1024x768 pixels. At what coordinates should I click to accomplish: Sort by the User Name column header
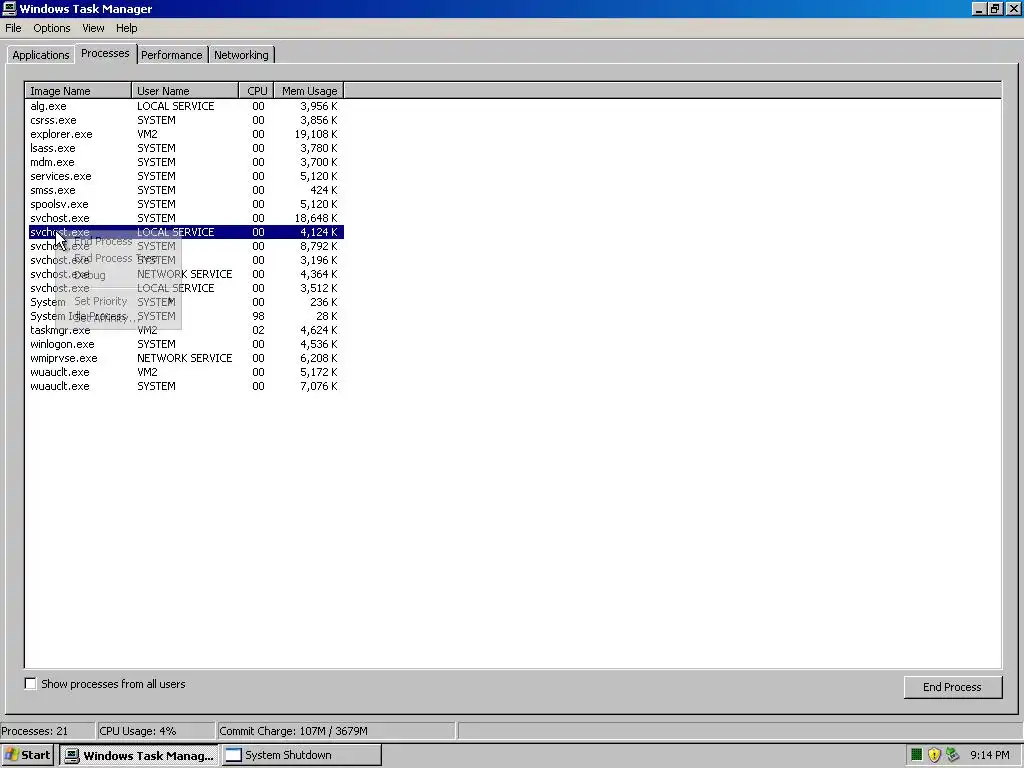pyautogui.click(x=185, y=91)
